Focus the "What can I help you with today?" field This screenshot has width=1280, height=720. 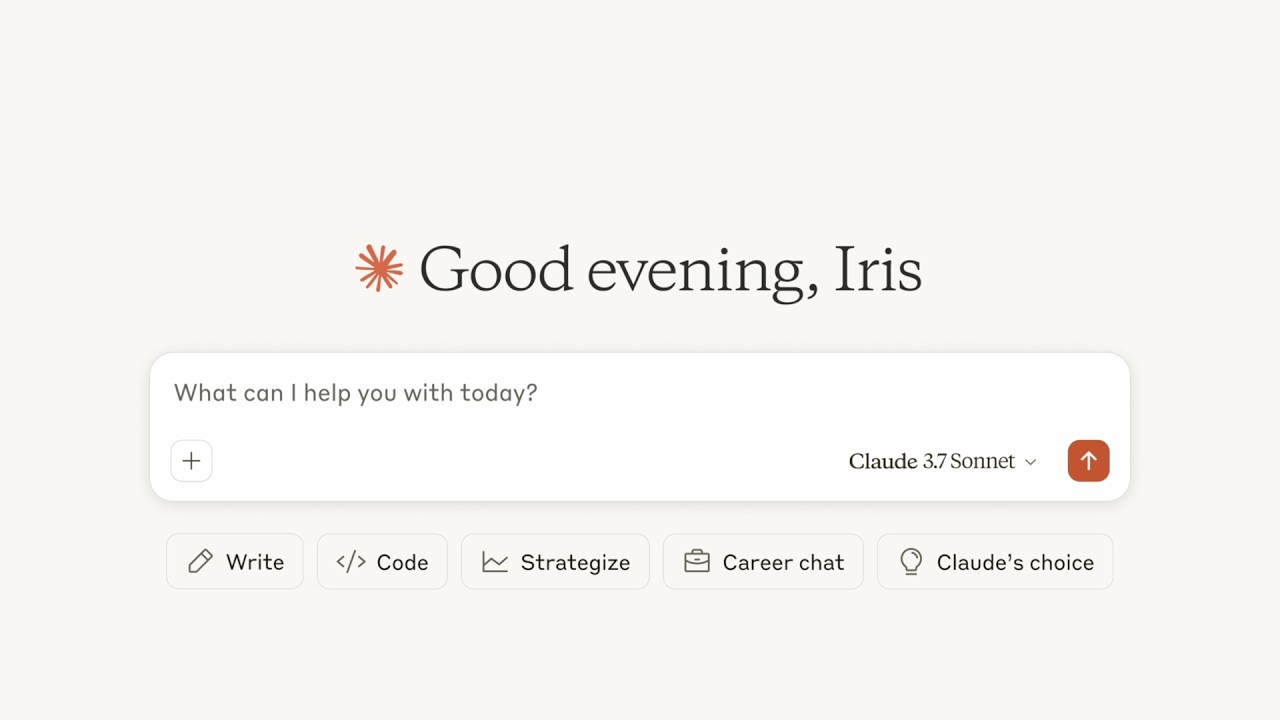point(356,392)
